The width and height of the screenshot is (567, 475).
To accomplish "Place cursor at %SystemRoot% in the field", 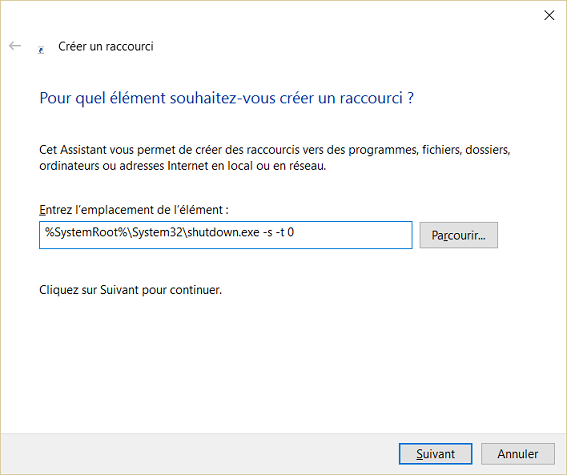I will point(84,232).
